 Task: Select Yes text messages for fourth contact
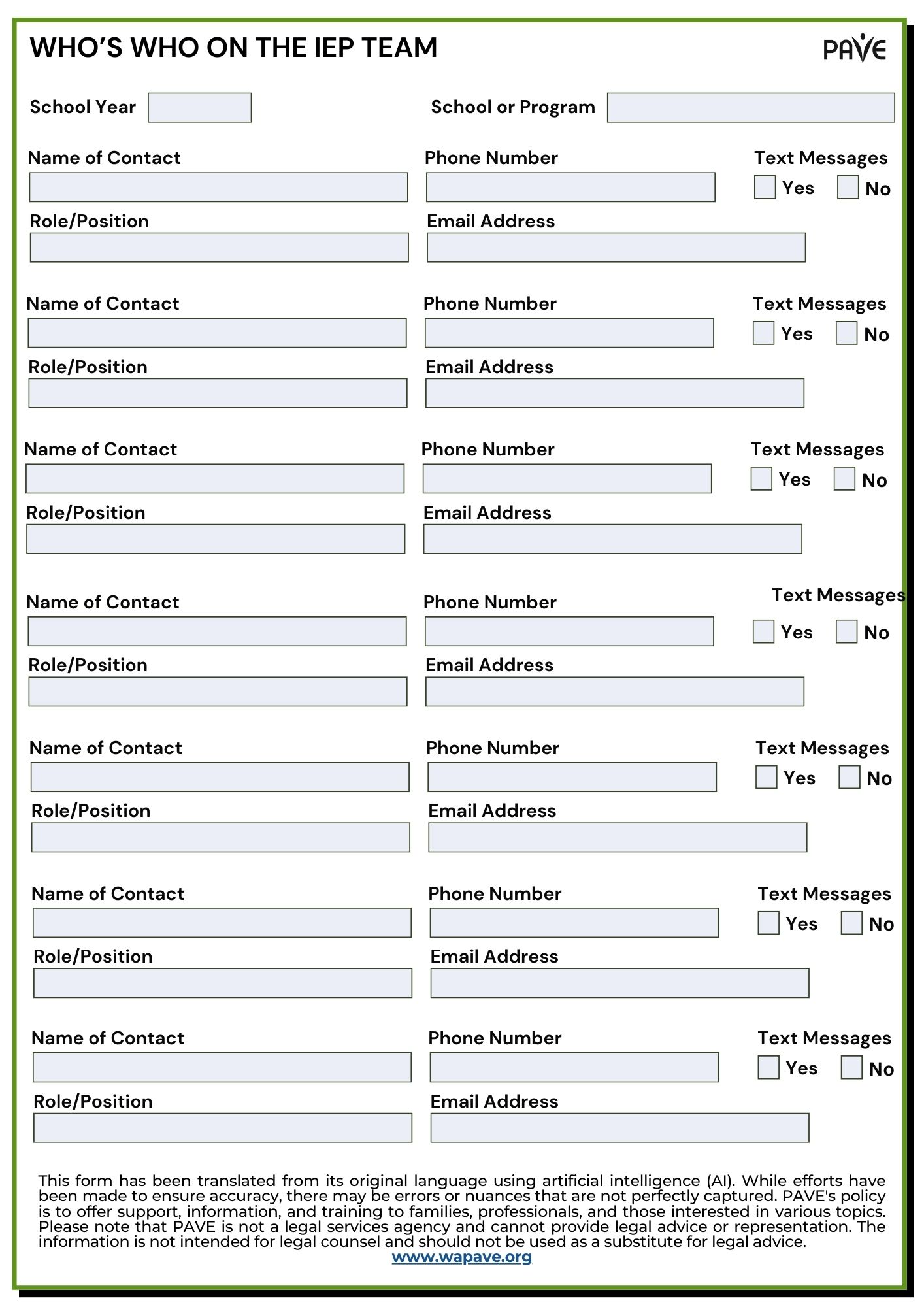[763, 632]
